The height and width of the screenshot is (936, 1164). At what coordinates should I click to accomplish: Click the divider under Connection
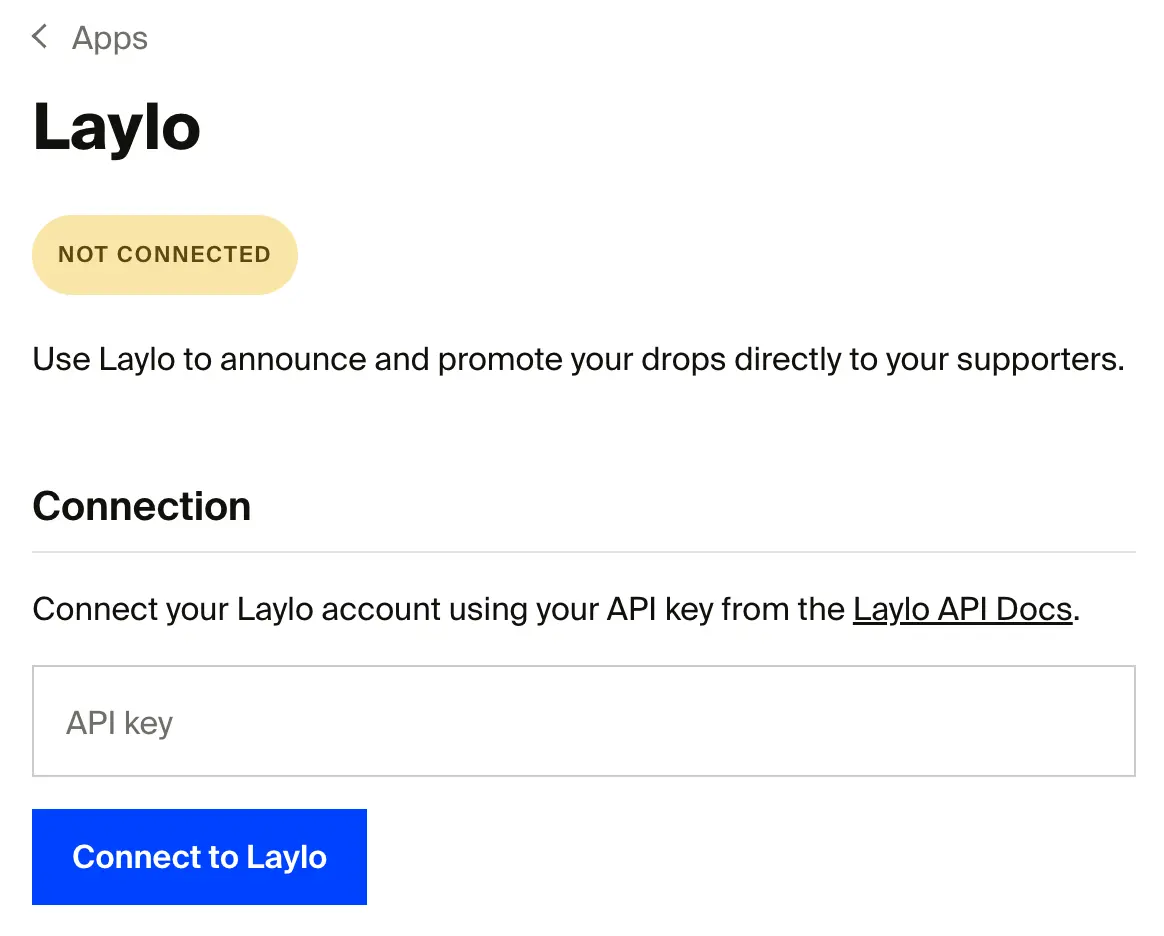(x=584, y=548)
